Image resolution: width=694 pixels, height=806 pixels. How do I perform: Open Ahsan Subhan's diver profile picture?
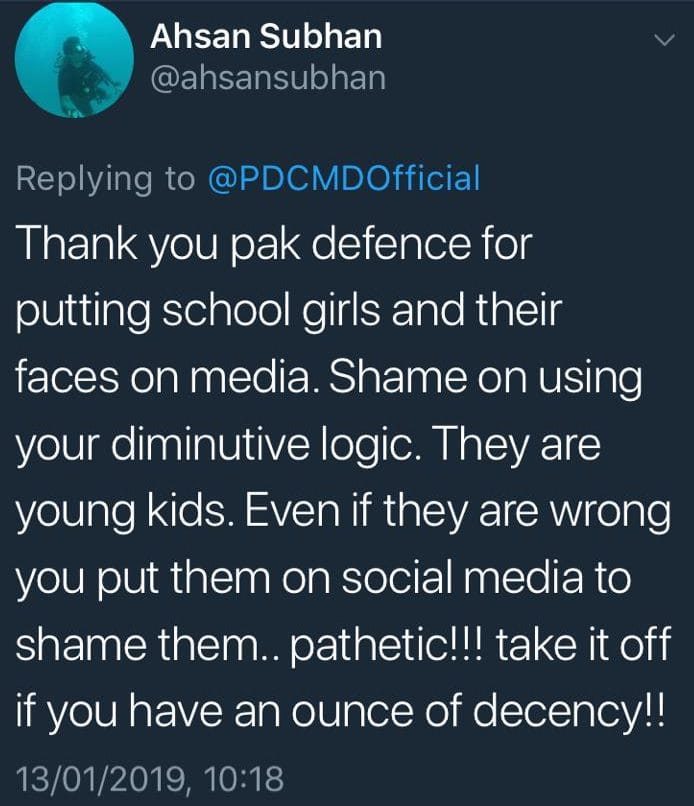coord(75,59)
